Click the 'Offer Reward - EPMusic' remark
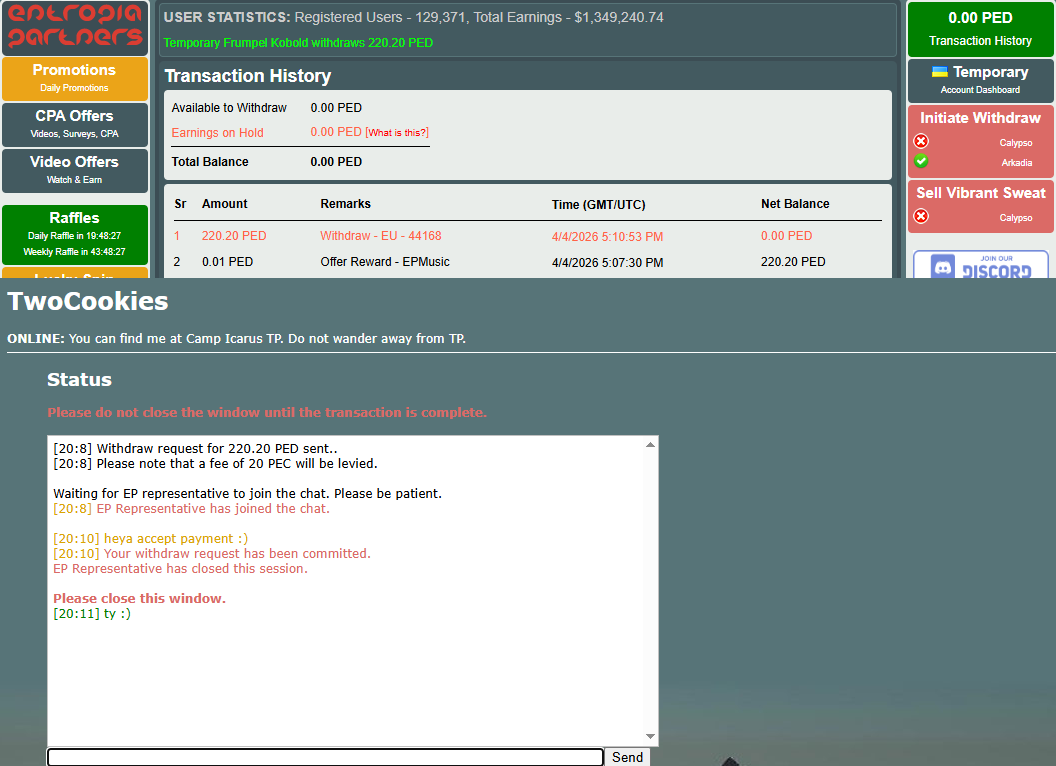 click(385, 261)
